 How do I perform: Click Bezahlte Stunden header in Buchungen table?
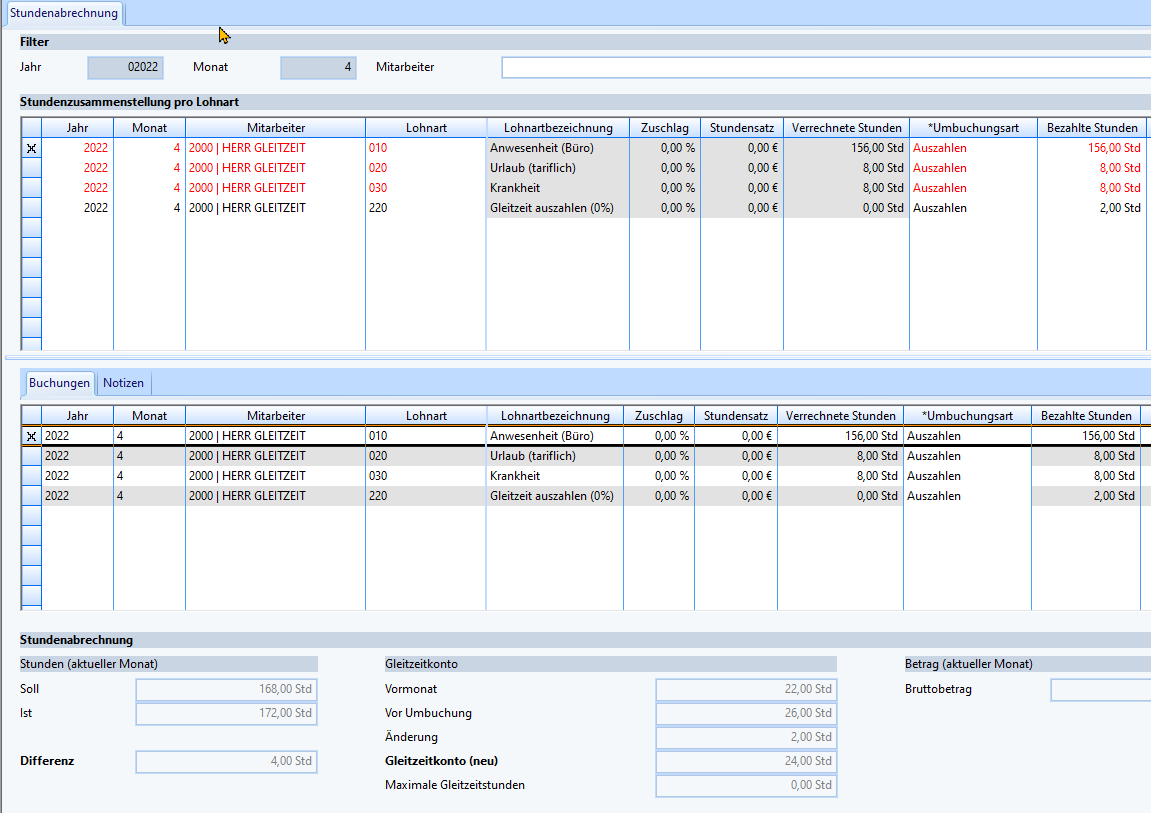(x=1086, y=416)
